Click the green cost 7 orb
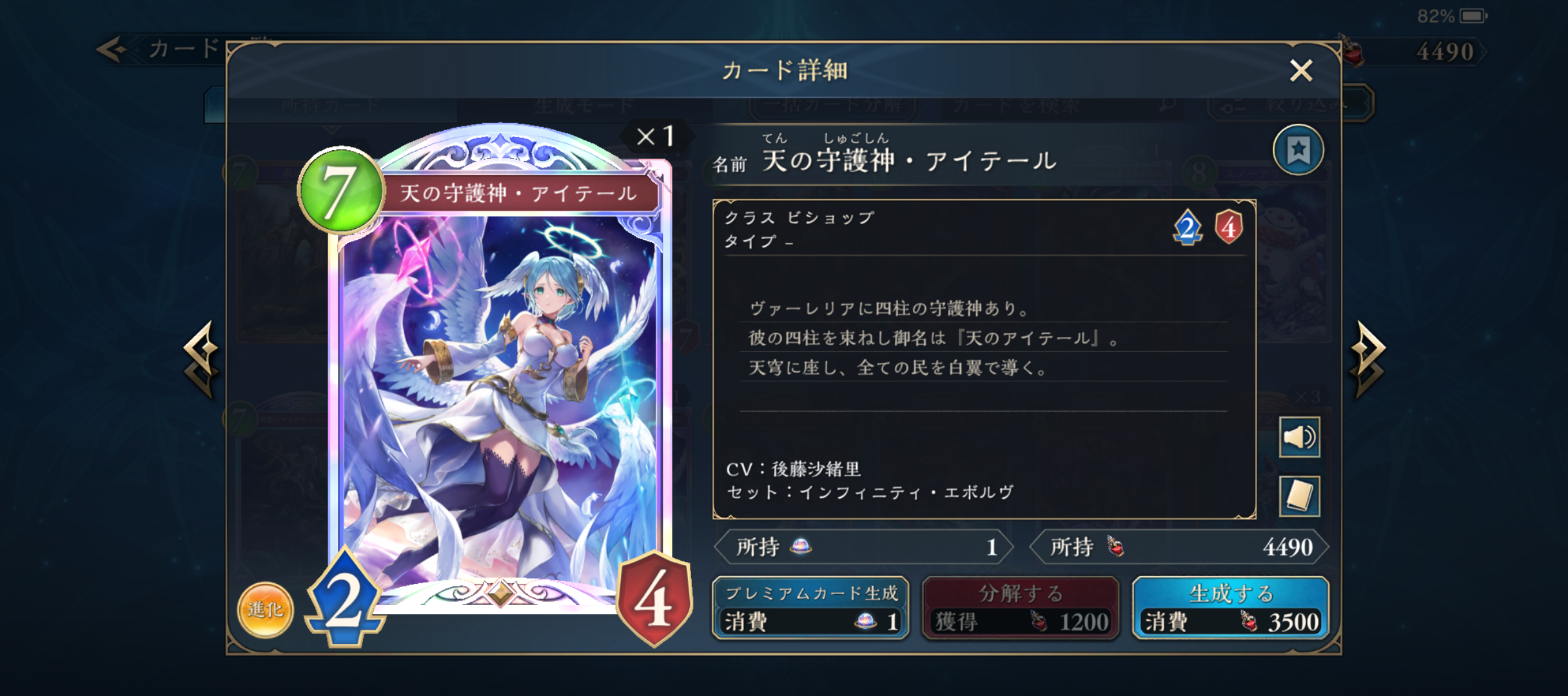The width and height of the screenshot is (1568, 696). (x=340, y=190)
